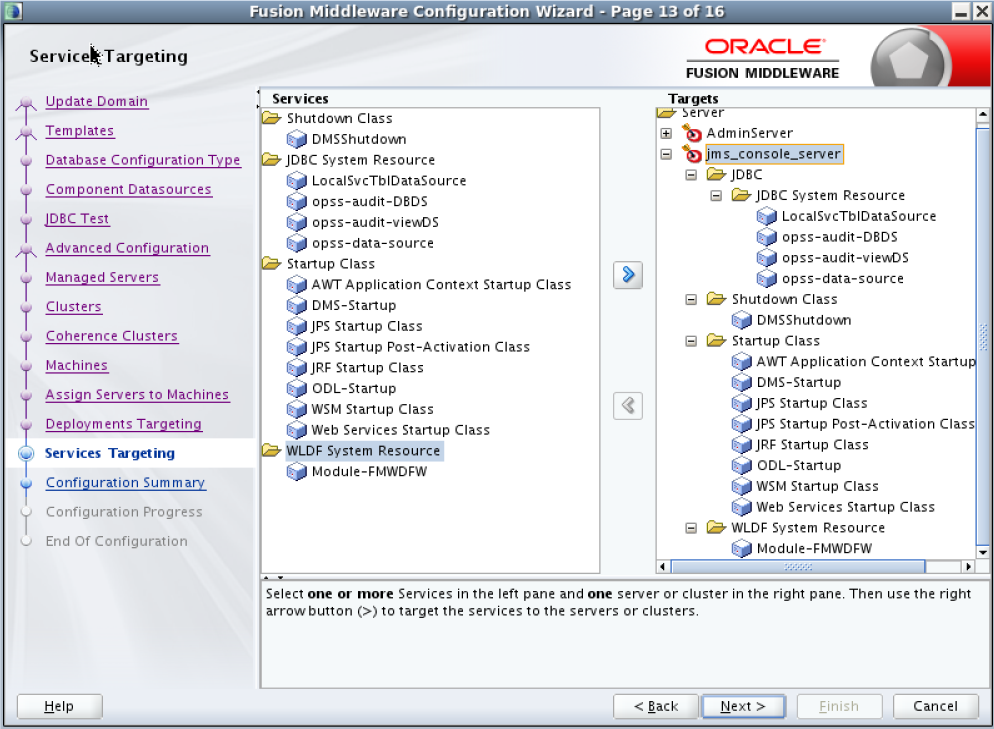This screenshot has width=994, height=729.
Task: Click the opss-audit-DBDS cube icon in Services
Action: coord(297,202)
